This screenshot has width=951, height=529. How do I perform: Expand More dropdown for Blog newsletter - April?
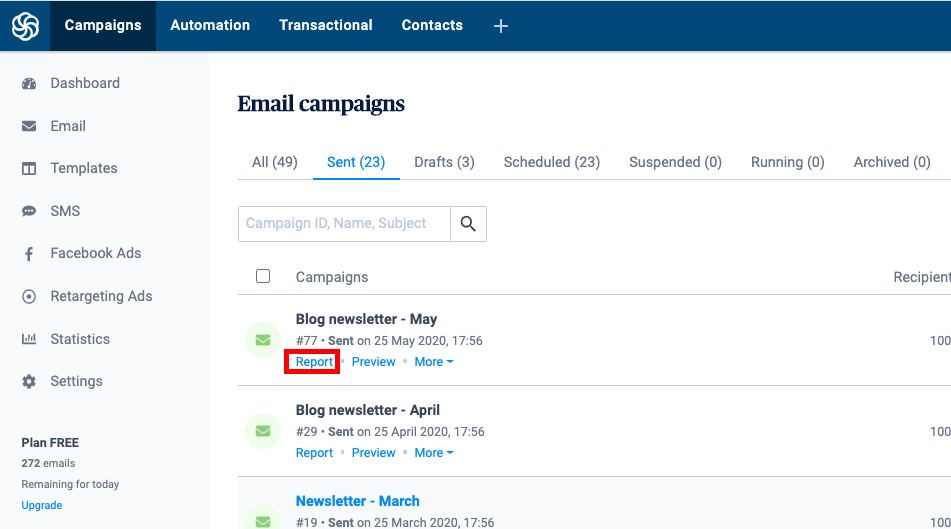pos(434,453)
